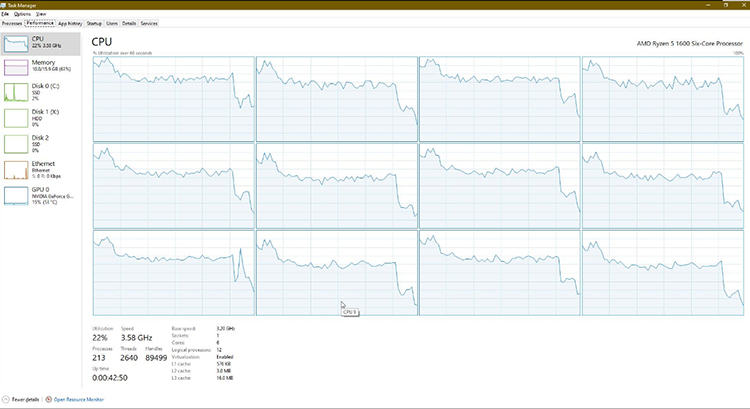Image resolution: width=750 pixels, height=409 pixels.
Task: Close the Task Manager window
Action: tap(743, 5)
